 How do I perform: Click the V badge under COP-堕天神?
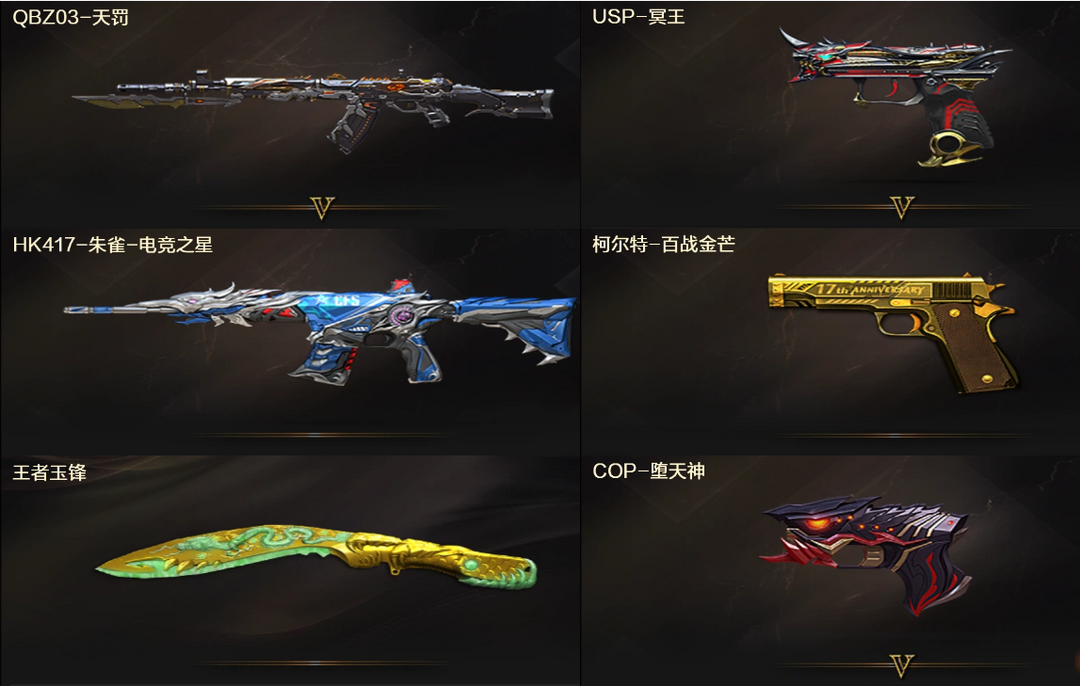tap(902, 665)
